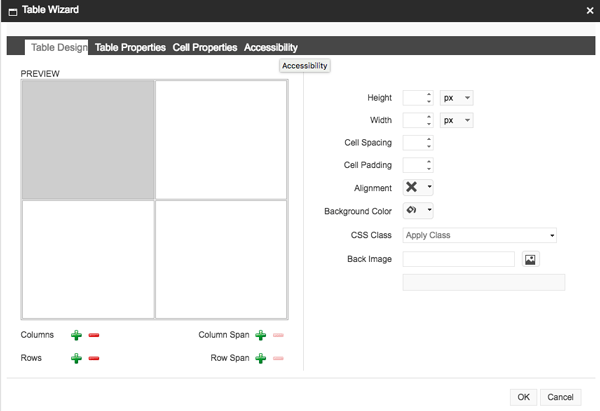
Task: Click the Cell Spacing stepper arrows
Action: click(x=429, y=143)
